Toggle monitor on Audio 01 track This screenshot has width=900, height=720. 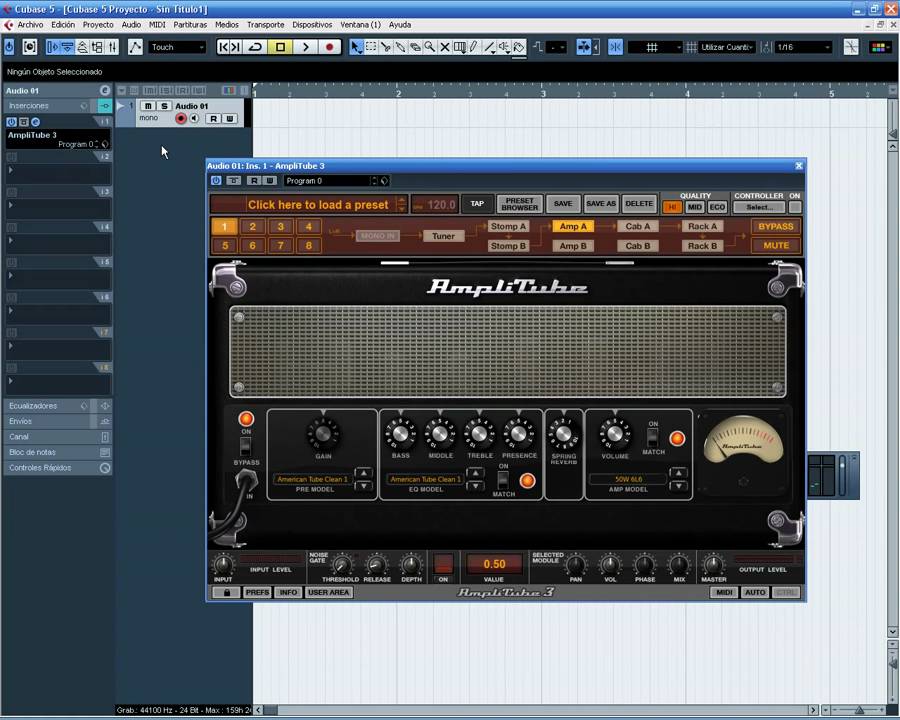[195, 118]
